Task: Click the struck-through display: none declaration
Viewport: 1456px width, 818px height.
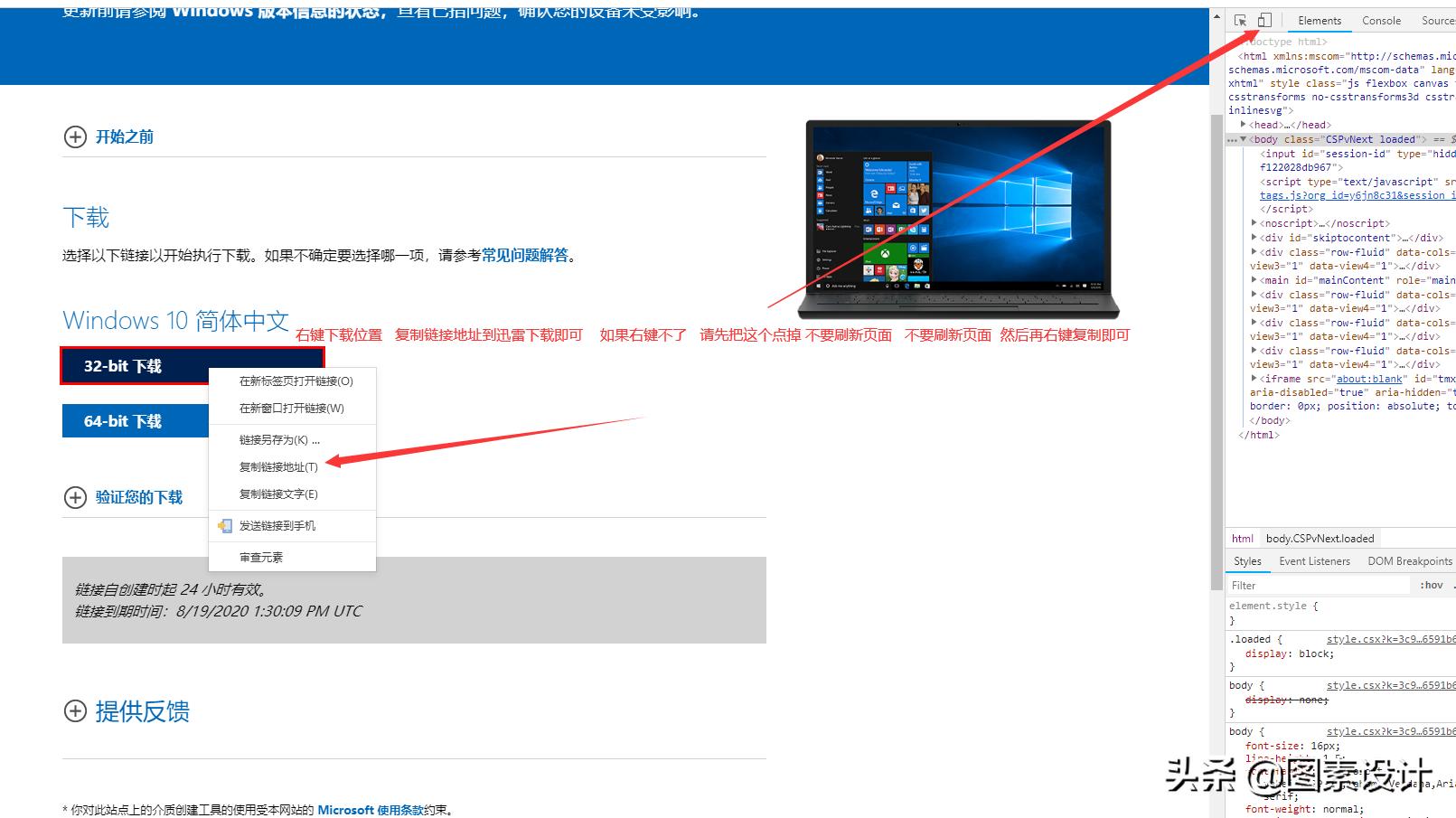Action: click(x=1287, y=700)
